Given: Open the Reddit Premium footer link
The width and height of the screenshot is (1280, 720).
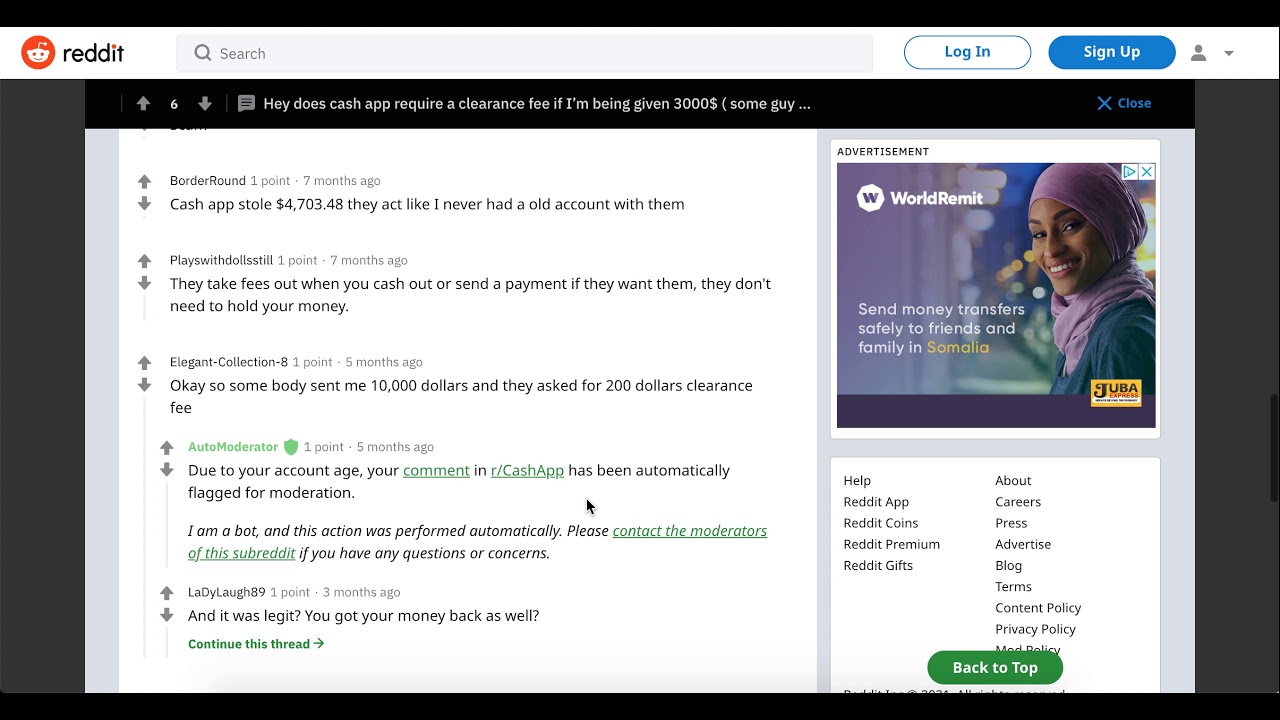Looking at the screenshot, I should [891, 544].
